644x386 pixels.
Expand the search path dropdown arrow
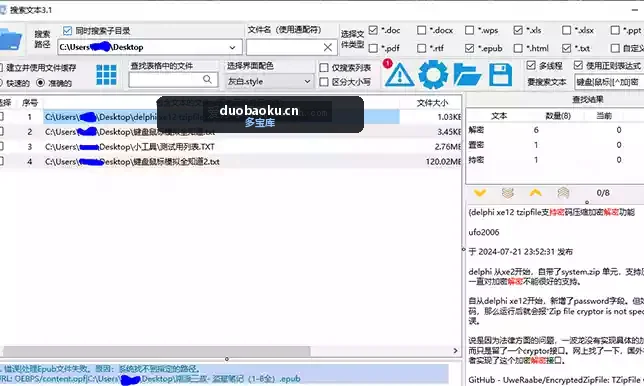[x=232, y=48]
